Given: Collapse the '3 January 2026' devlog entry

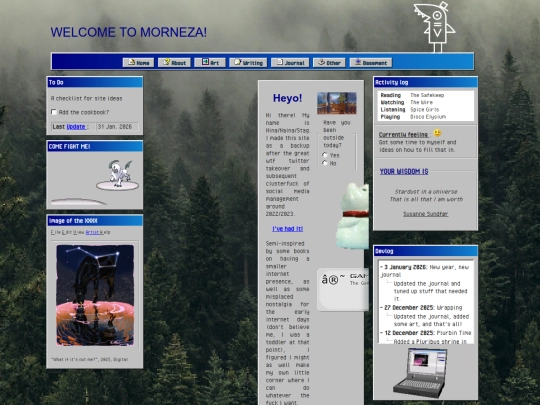Looking at the screenshot, I should coord(405,267).
